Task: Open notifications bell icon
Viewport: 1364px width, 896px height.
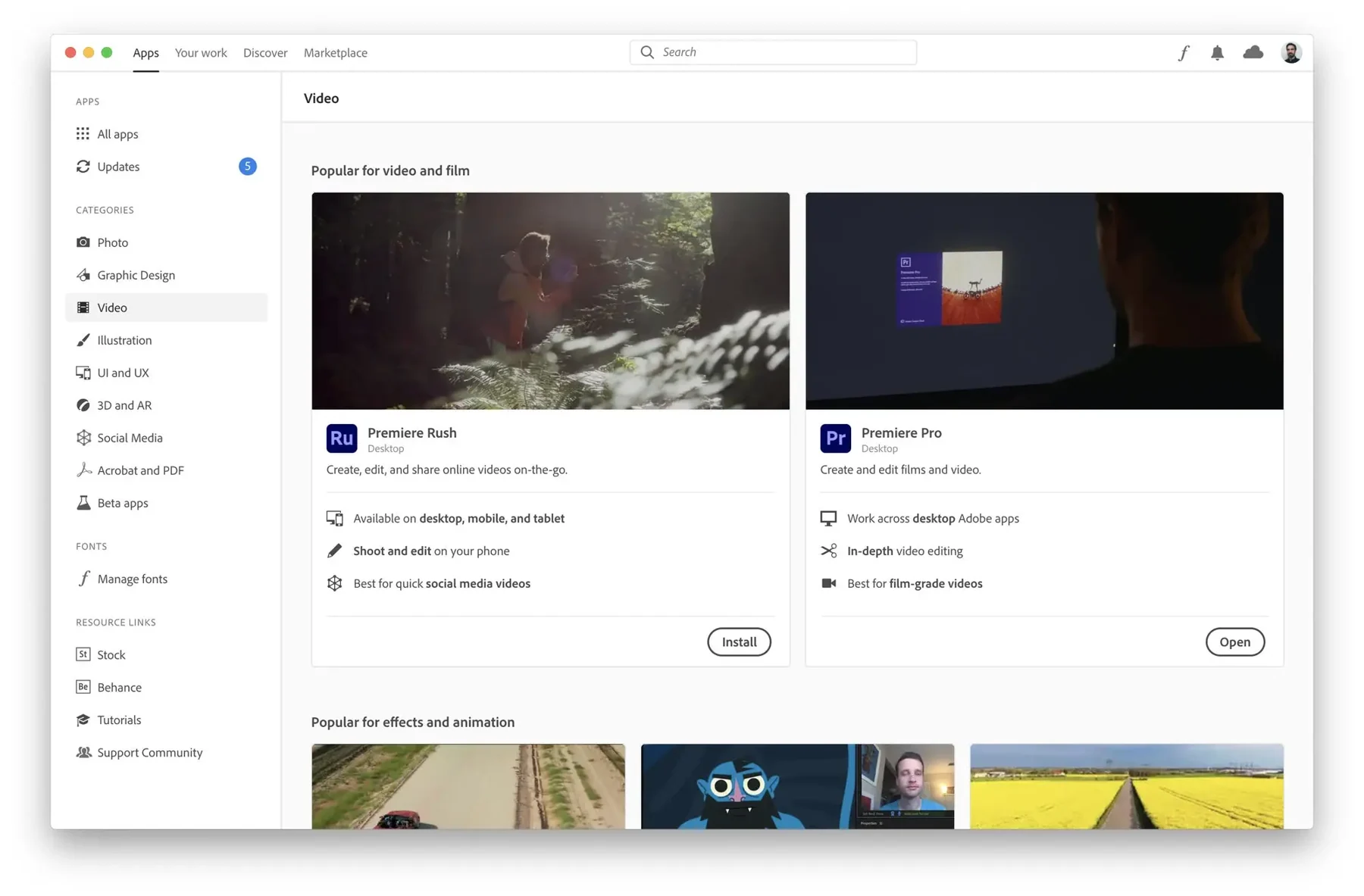Action: (x=1217, y=52)
